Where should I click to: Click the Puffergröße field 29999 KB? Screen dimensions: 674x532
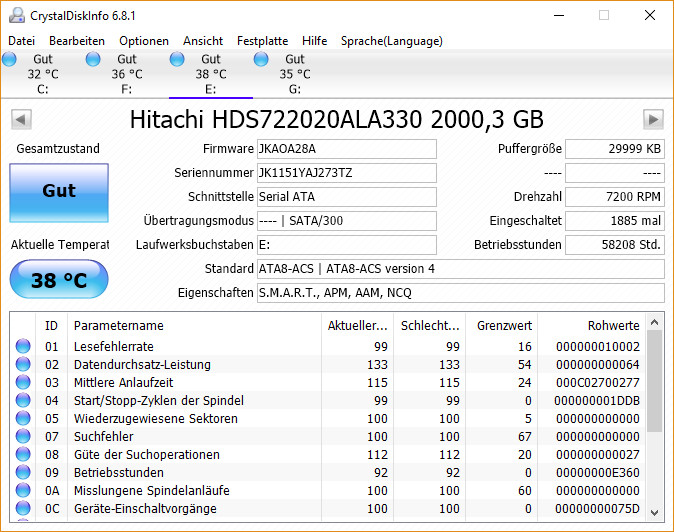pyautogui.click(x=615, y=149)
